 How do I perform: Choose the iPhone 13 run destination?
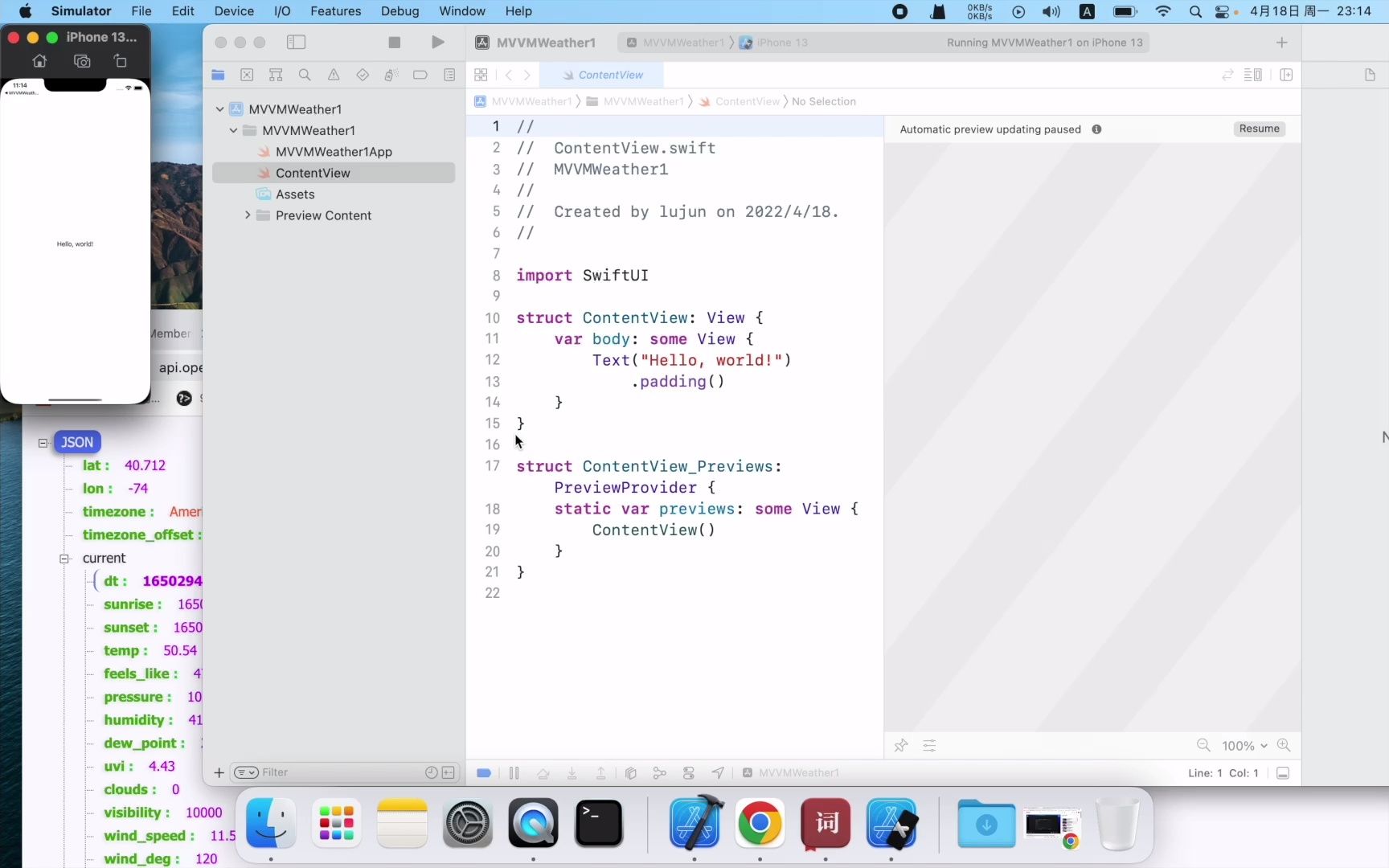[x=774, y=43]
